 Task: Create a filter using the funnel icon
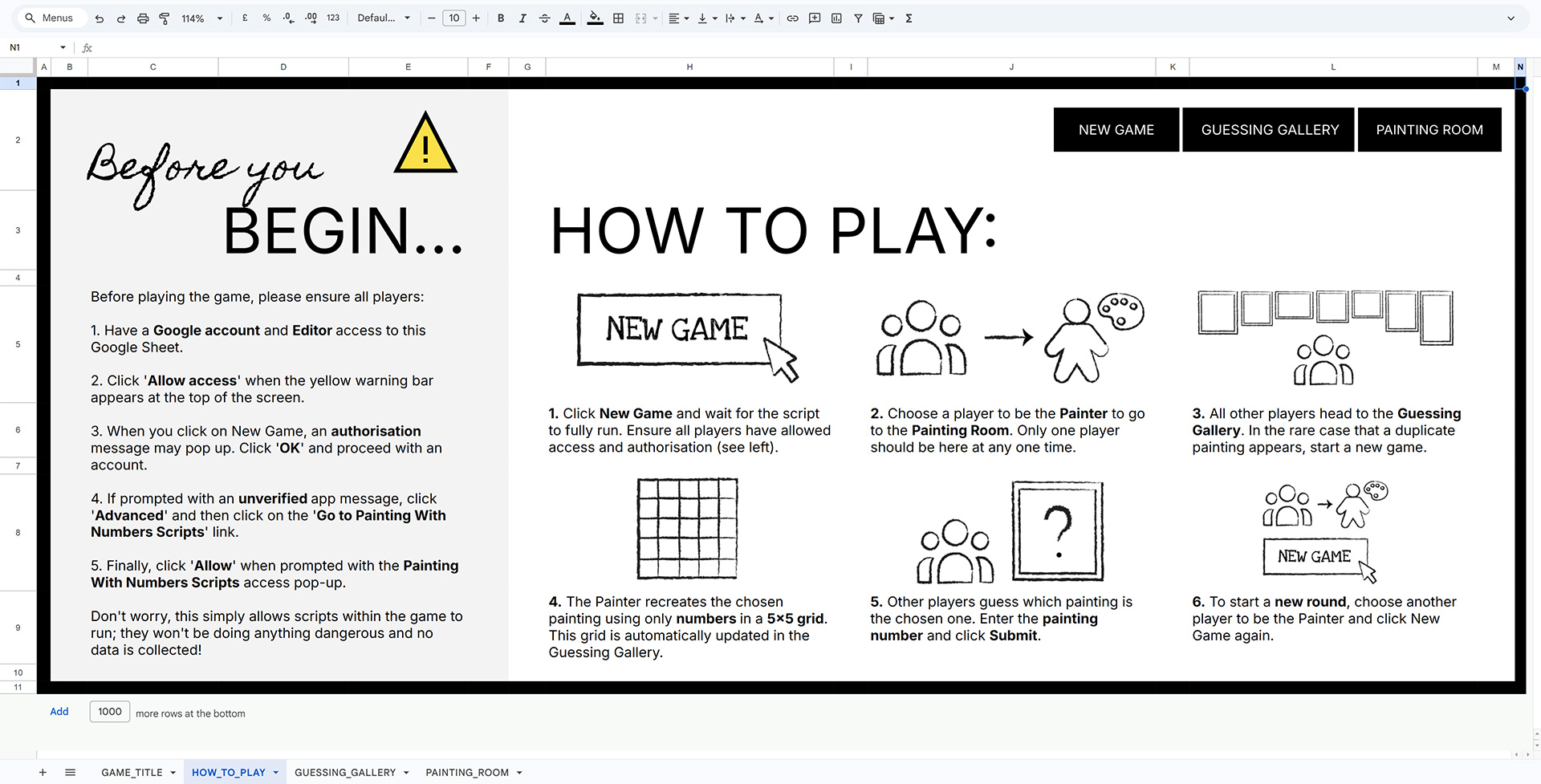coord(858,18)
